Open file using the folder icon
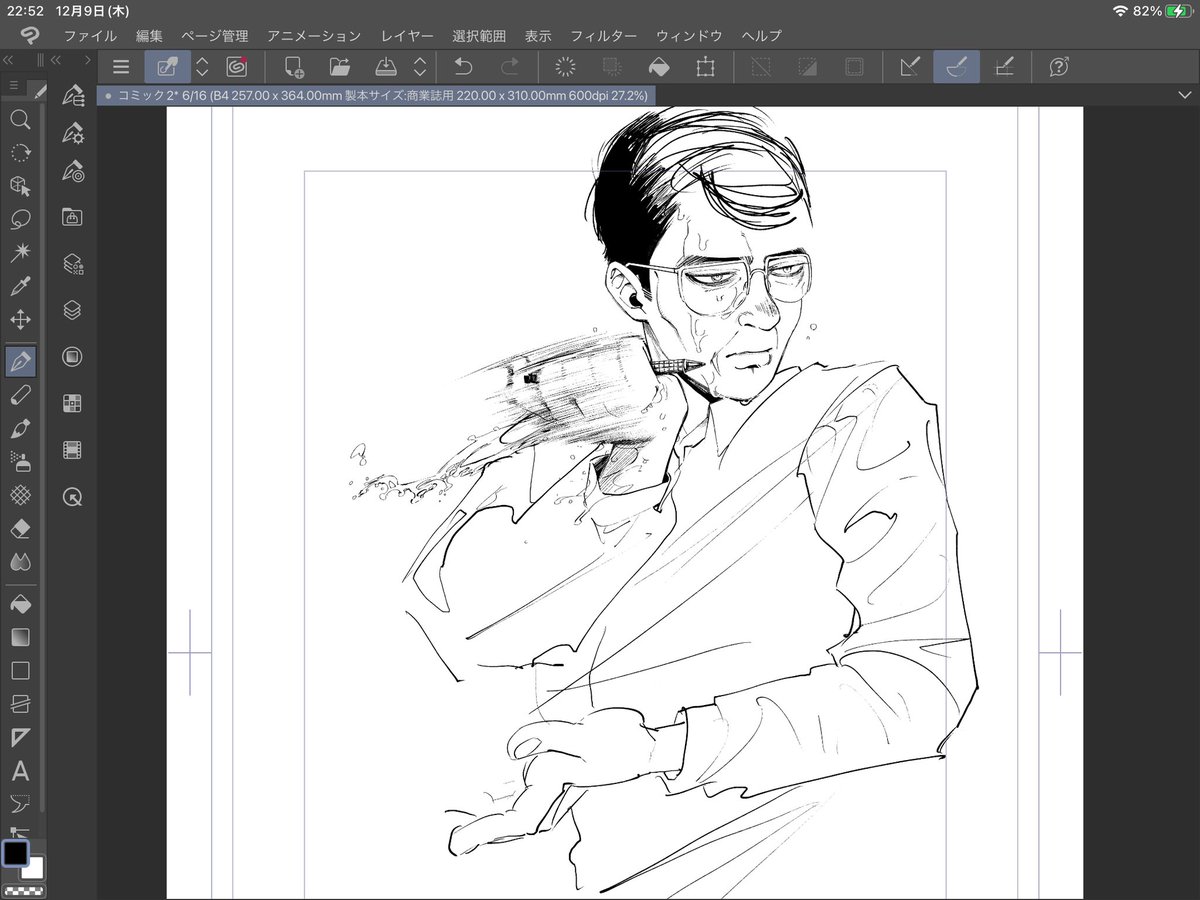The image size is (1200, 900). click(340, 67)
